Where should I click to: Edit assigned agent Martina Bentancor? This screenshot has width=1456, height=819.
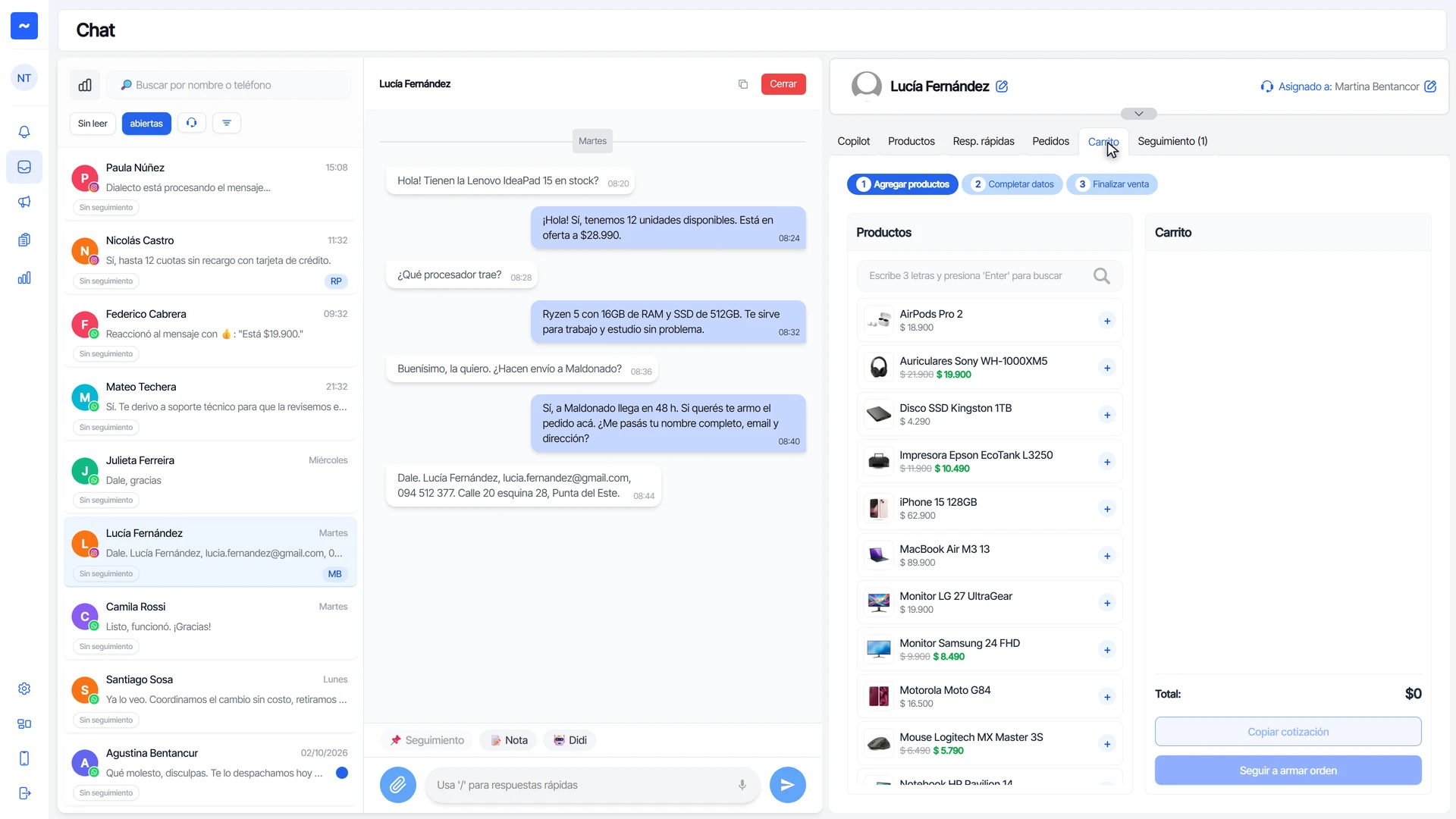tap(1430, 86)
